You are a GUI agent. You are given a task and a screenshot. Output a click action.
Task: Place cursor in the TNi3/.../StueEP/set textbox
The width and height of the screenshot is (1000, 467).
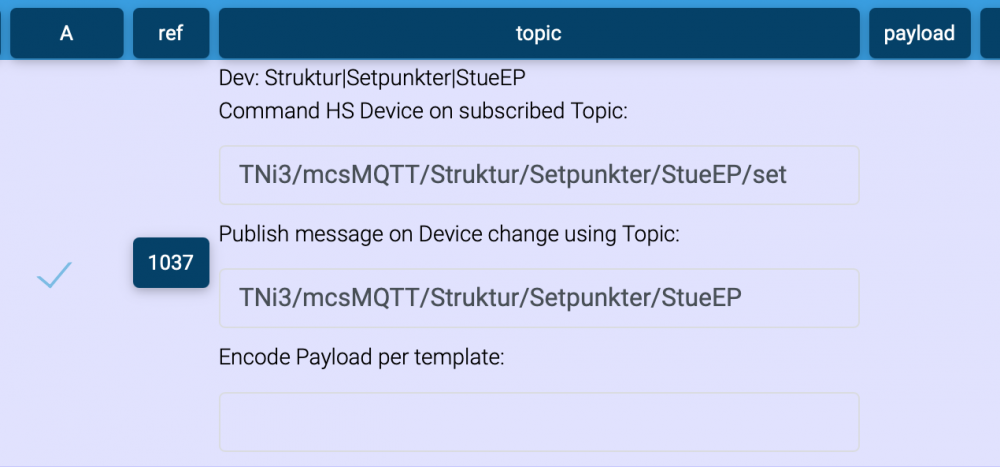pos(539,175)
